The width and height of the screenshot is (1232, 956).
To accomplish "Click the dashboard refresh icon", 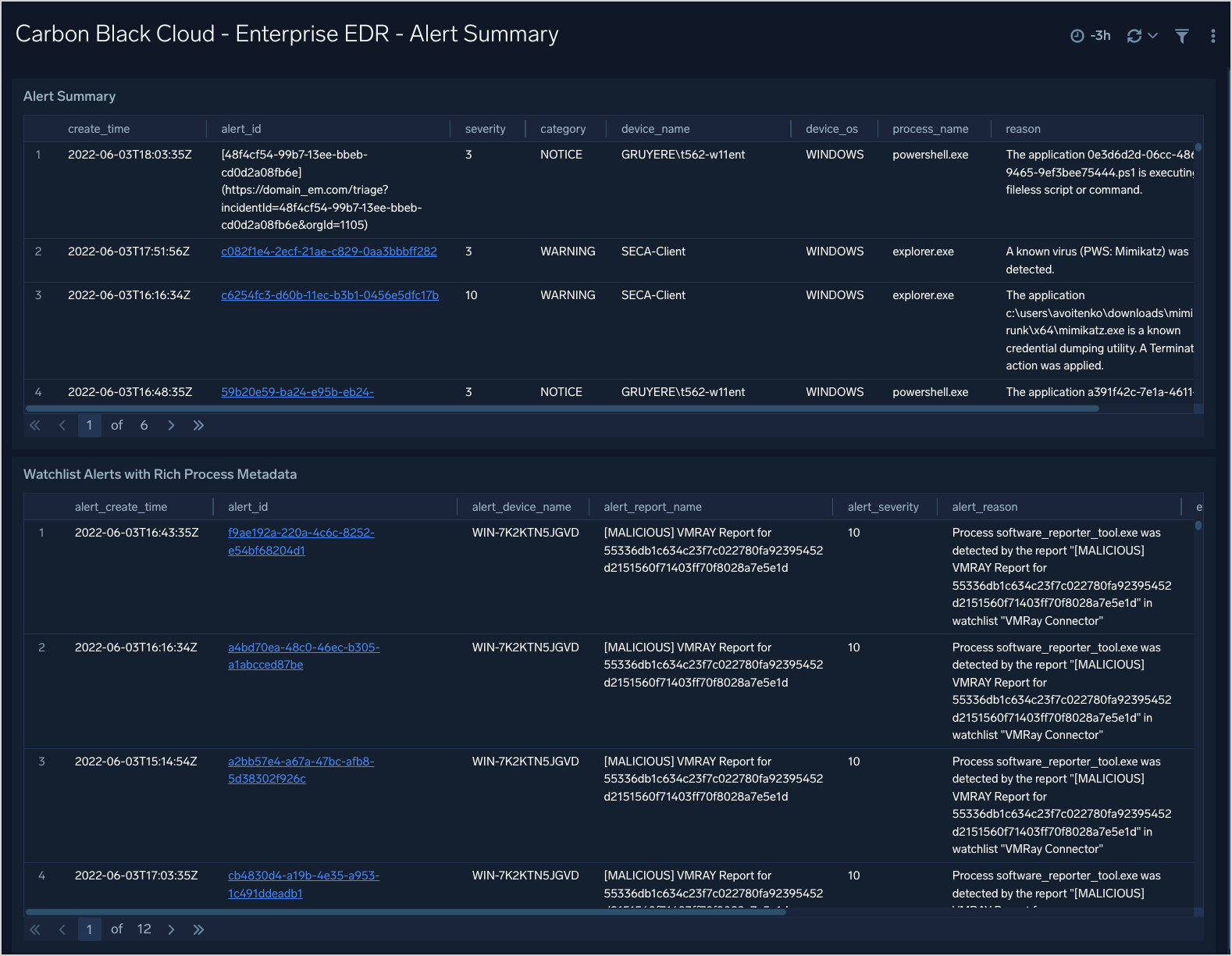I will pyautogui.click(x=1134, y=36).
